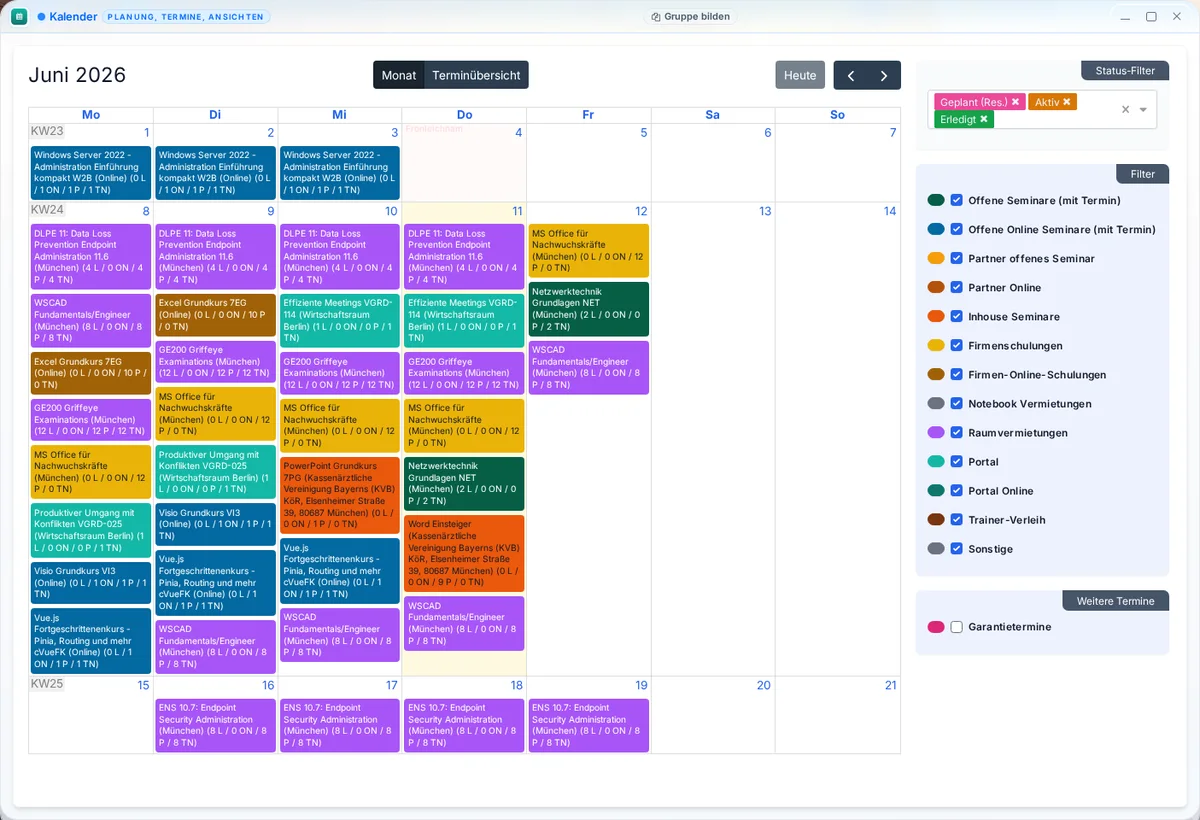1200x820 pixels.
Task: Click week label KW23
Action: (x=47, y=131)
